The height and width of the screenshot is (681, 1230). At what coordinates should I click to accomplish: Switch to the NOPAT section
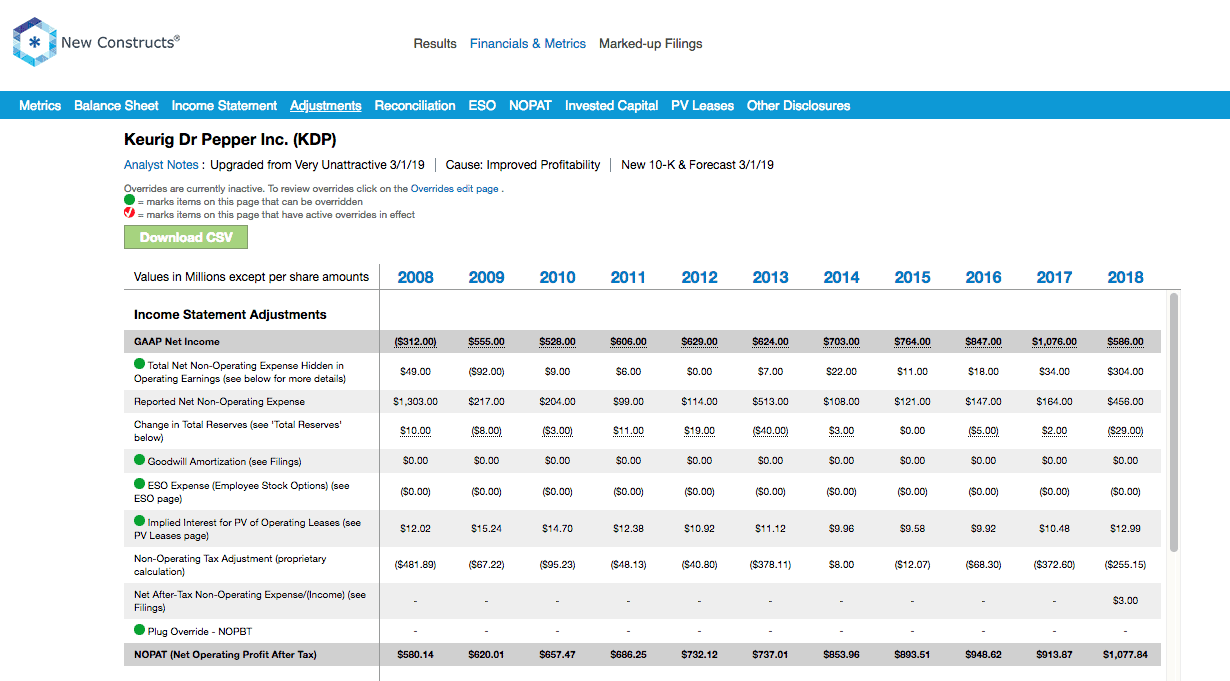pyautogui.click(x=530, y=105)
